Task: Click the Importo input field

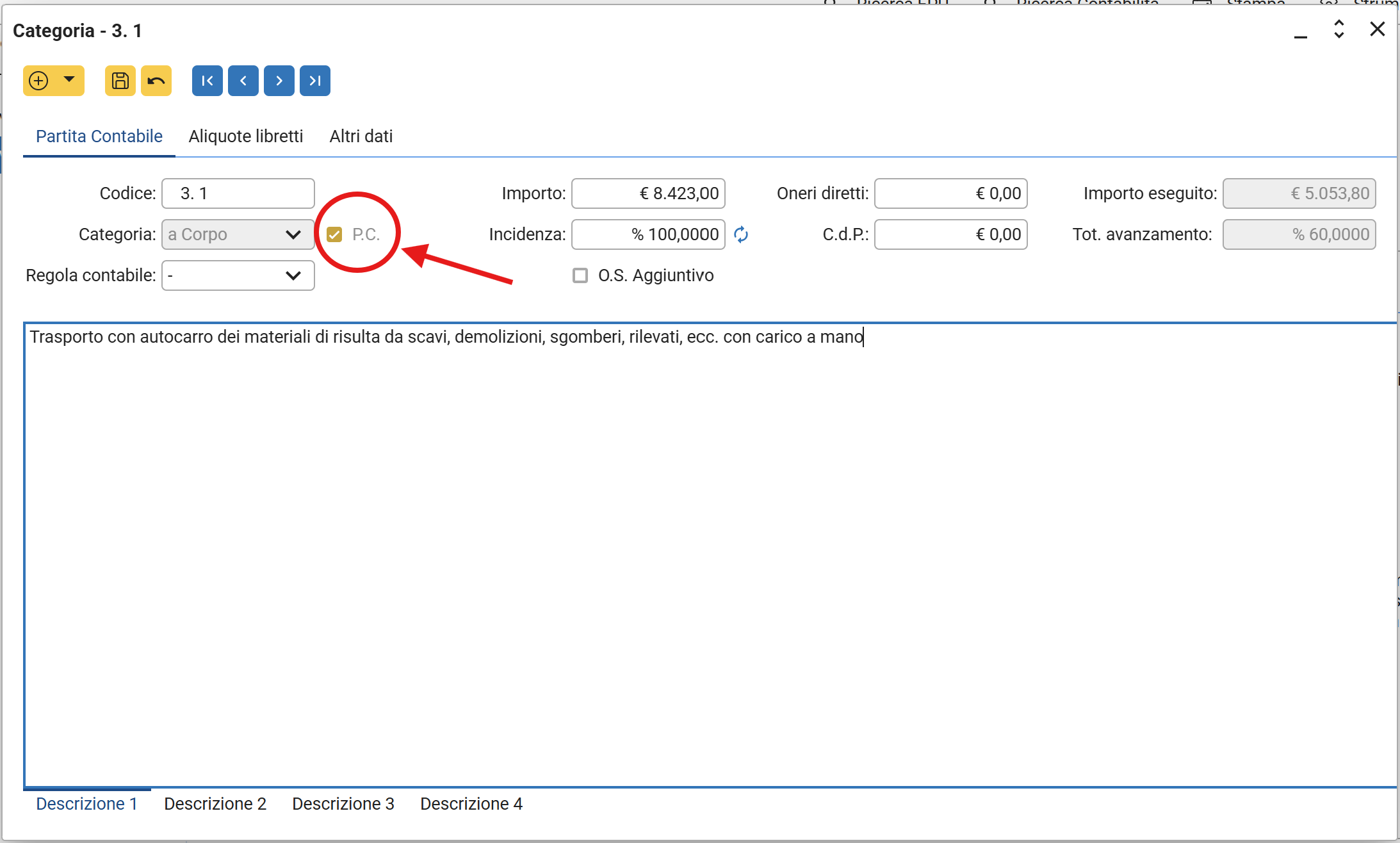Action: tap(648, 193)
